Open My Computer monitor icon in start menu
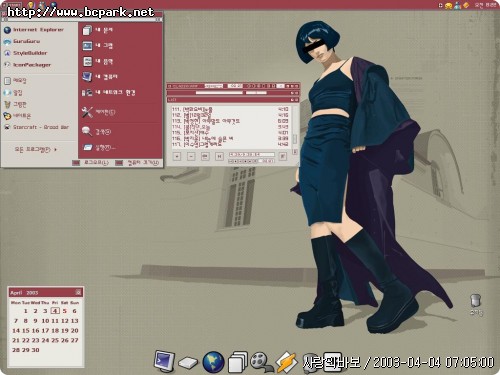 pyautogui.click(x=87, y=77)
